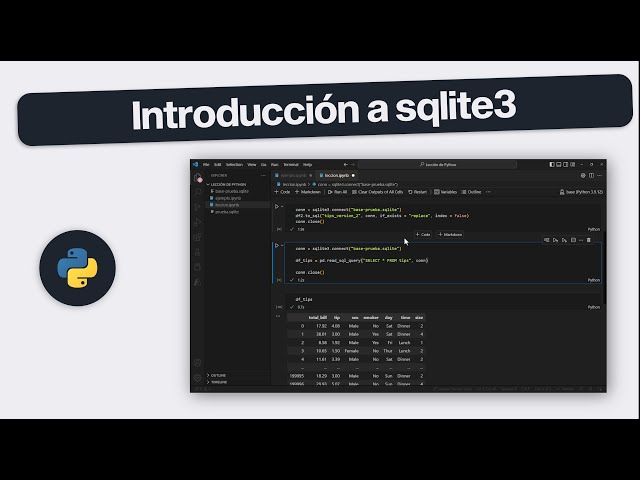This screenshot has height=480, width=640.
Task: Toggle secondary side bar visibility
Action: [566, 164]
